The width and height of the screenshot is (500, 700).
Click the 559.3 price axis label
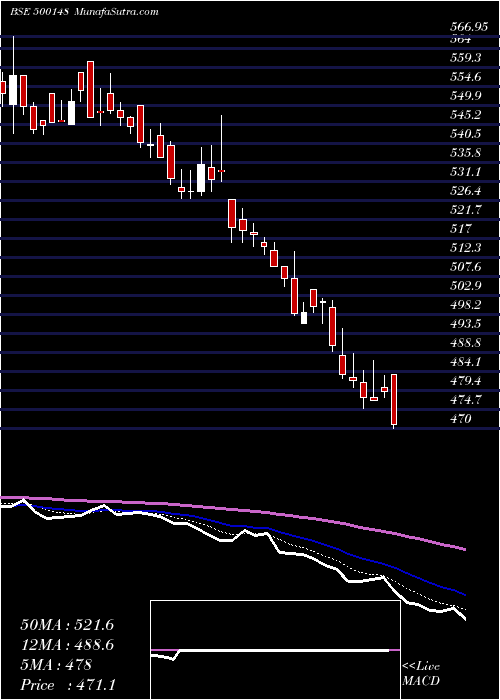(465, 58)
